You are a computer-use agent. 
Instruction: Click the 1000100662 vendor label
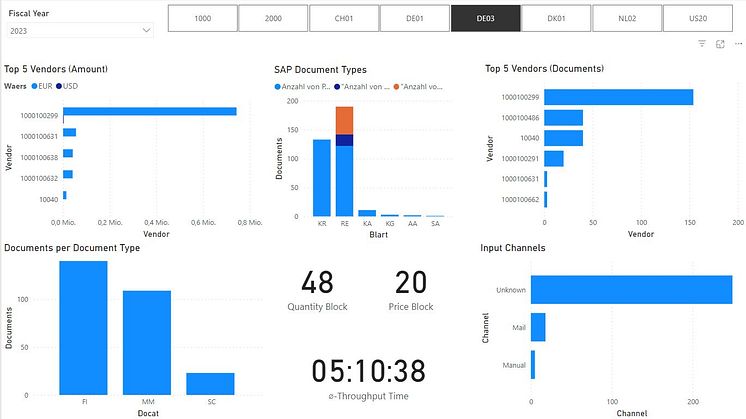click(520, 199)
